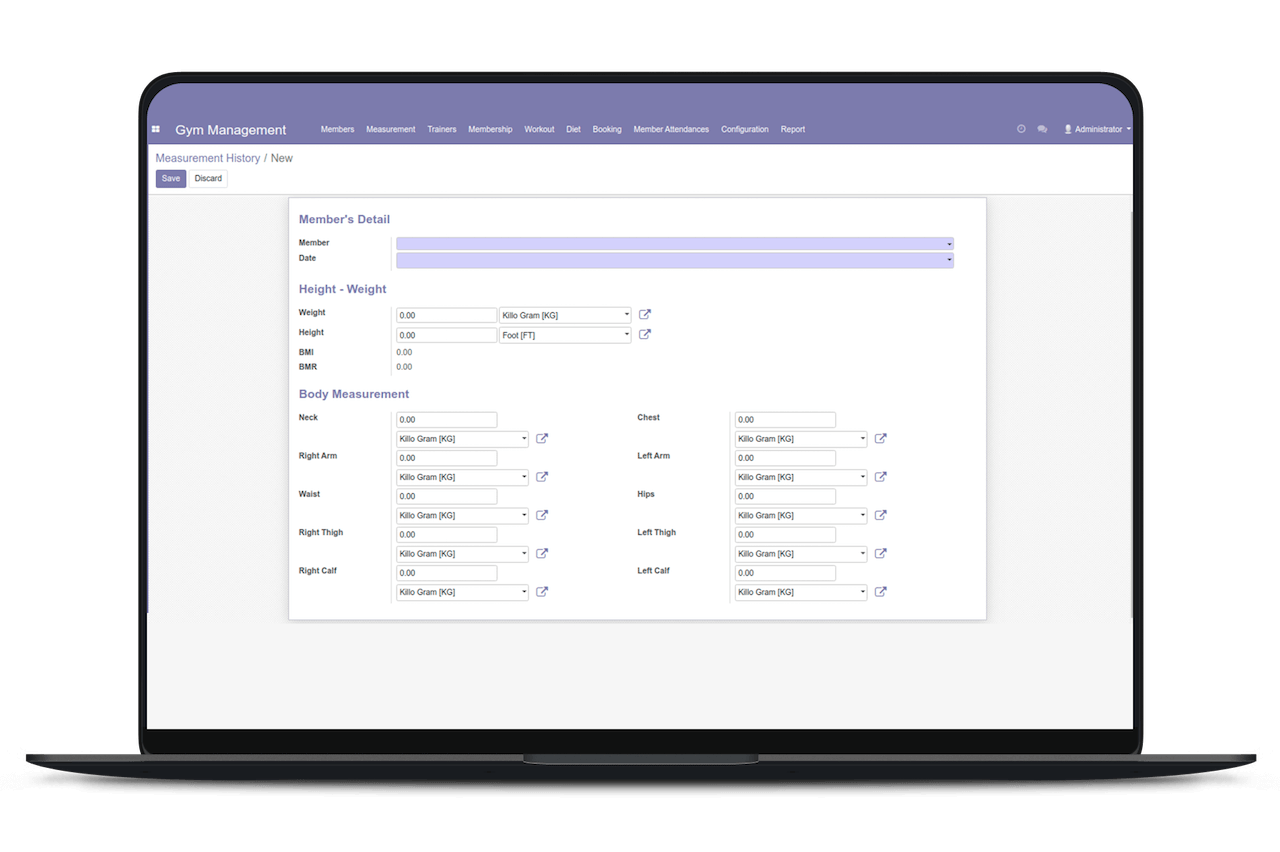Open external link for Height unit
The image size is (1280, 852).
pos(645,335)
